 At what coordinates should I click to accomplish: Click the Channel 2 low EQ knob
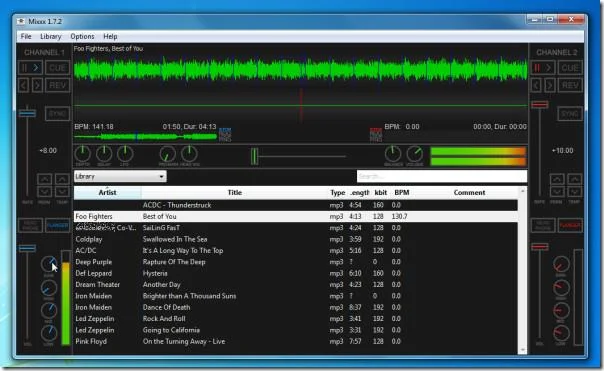coord(561,333)
